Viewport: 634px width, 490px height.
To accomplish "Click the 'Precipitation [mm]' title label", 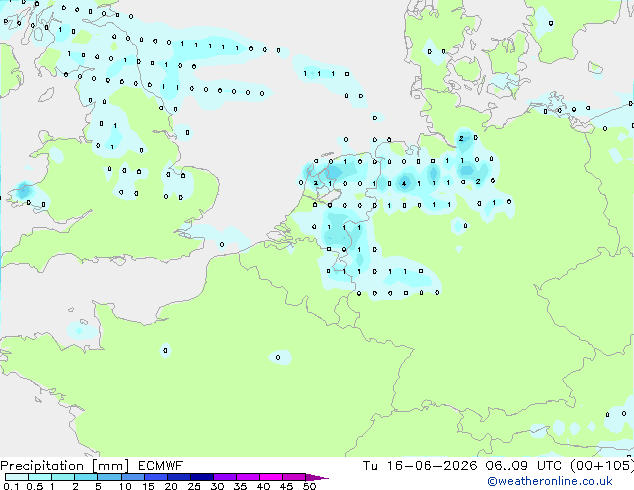I will [65, 466].
